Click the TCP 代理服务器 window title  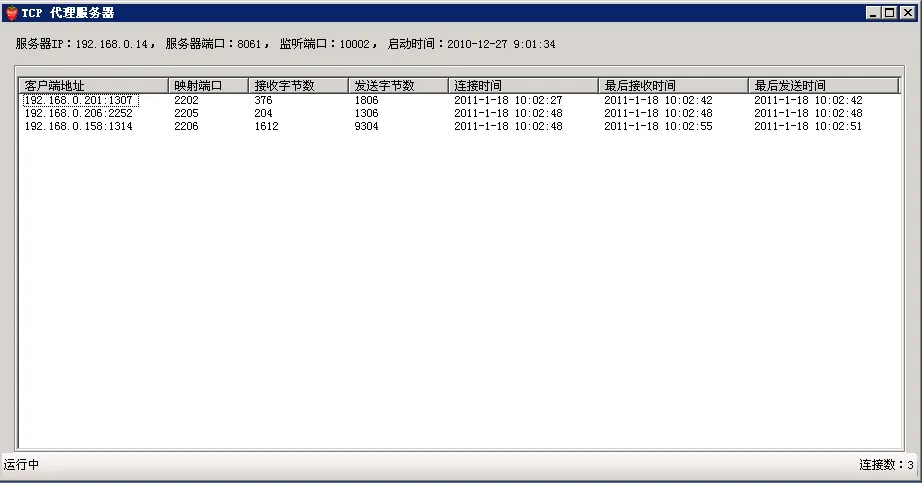(x=68, y=13)
